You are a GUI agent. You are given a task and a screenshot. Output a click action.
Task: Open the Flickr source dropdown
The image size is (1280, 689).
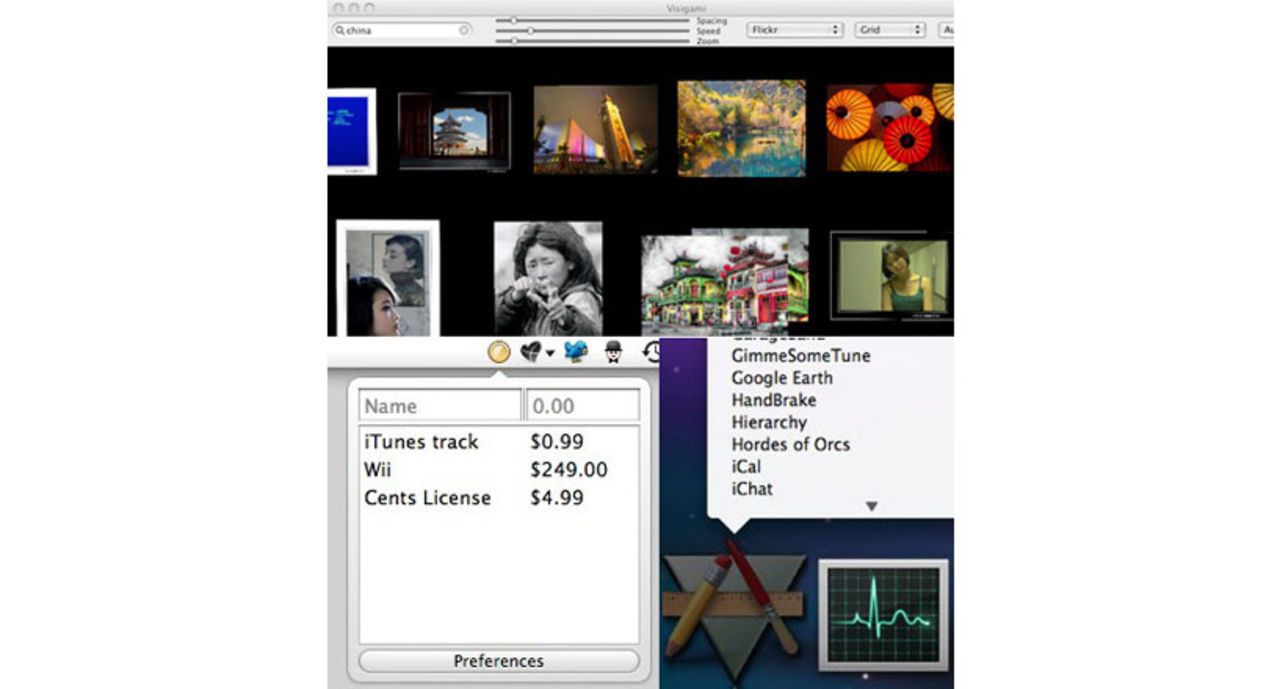pos(795,30)
